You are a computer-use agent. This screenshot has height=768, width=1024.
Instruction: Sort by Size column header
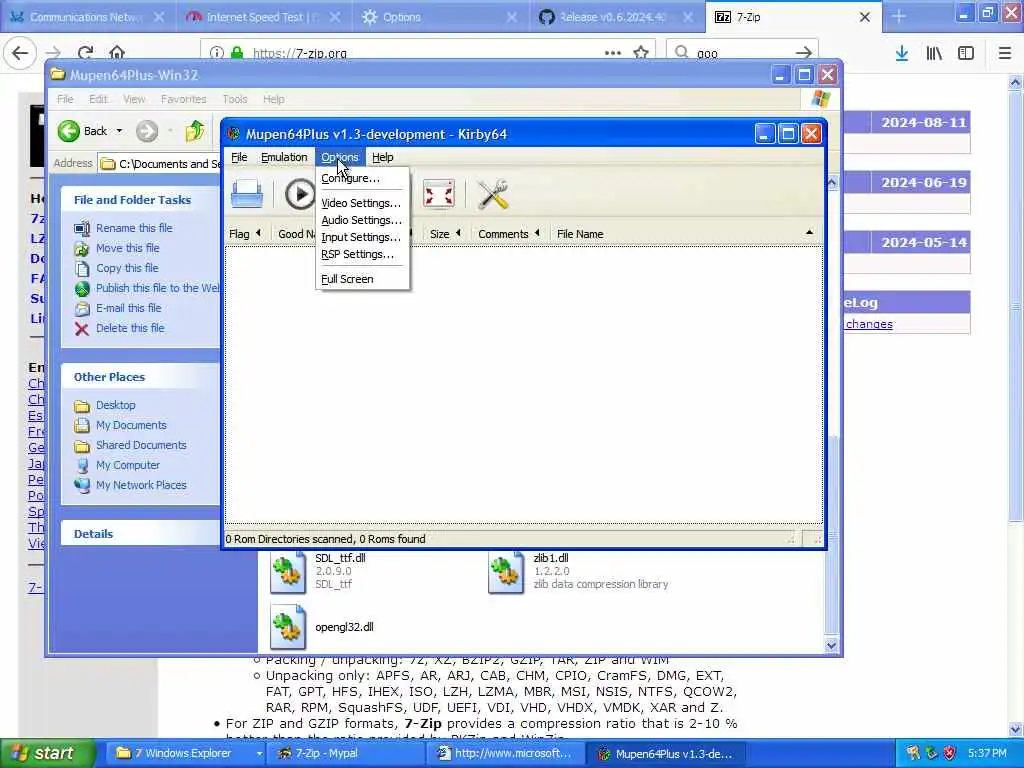point(445,234)
